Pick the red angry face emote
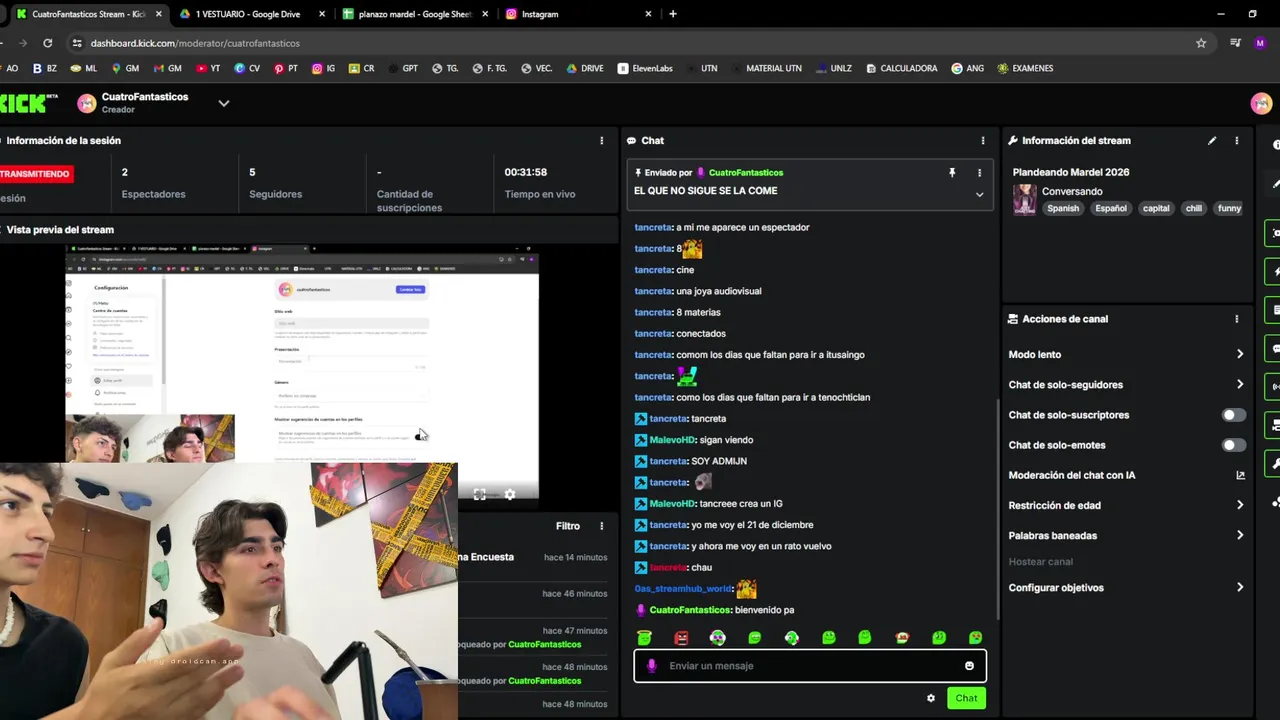The image size is (1280, 720). pos(681,638)
